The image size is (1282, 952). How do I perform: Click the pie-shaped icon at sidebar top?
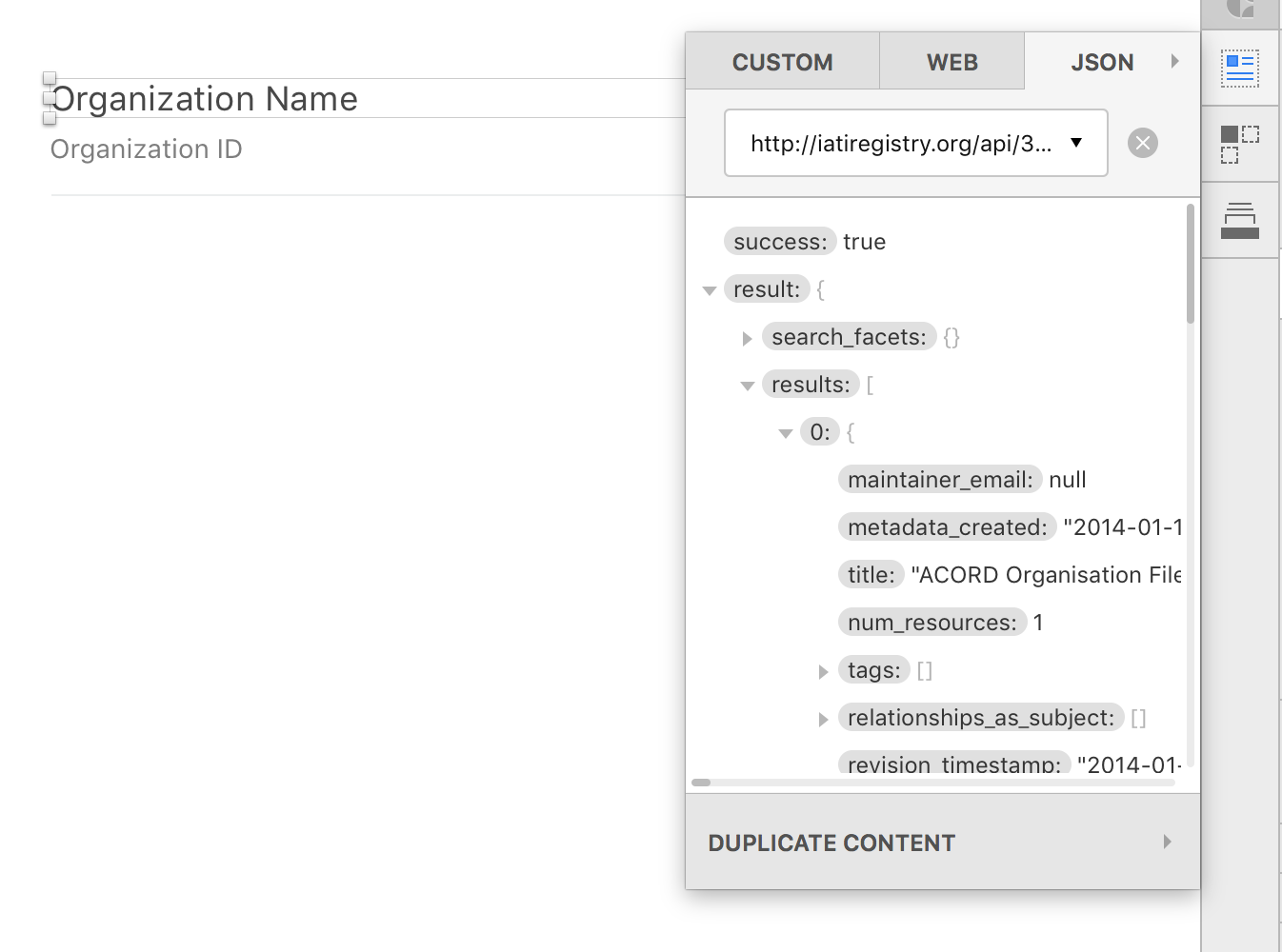point(1240,10)
